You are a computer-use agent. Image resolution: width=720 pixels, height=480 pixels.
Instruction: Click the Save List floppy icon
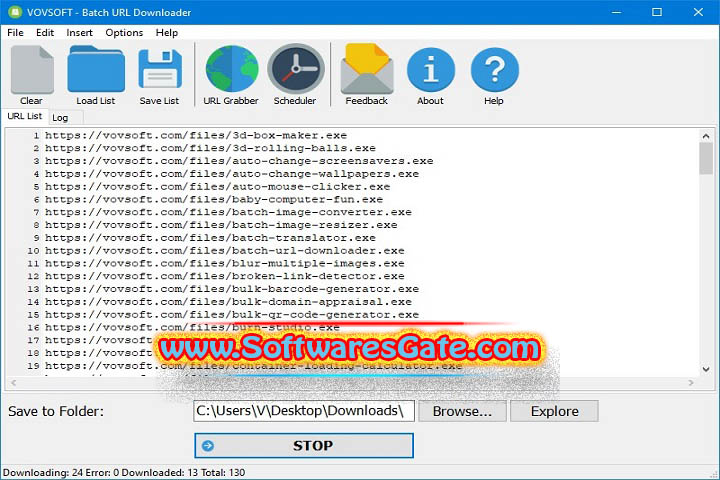[160, 69]
